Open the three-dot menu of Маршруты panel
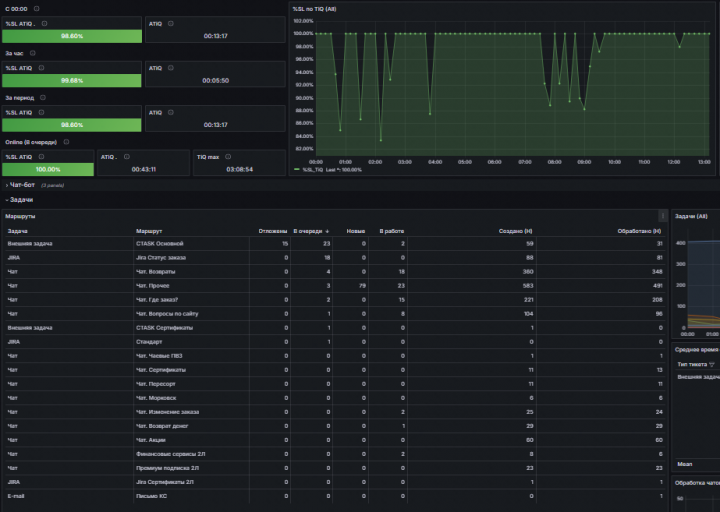The image size is (720, 512). click(663, 216)
